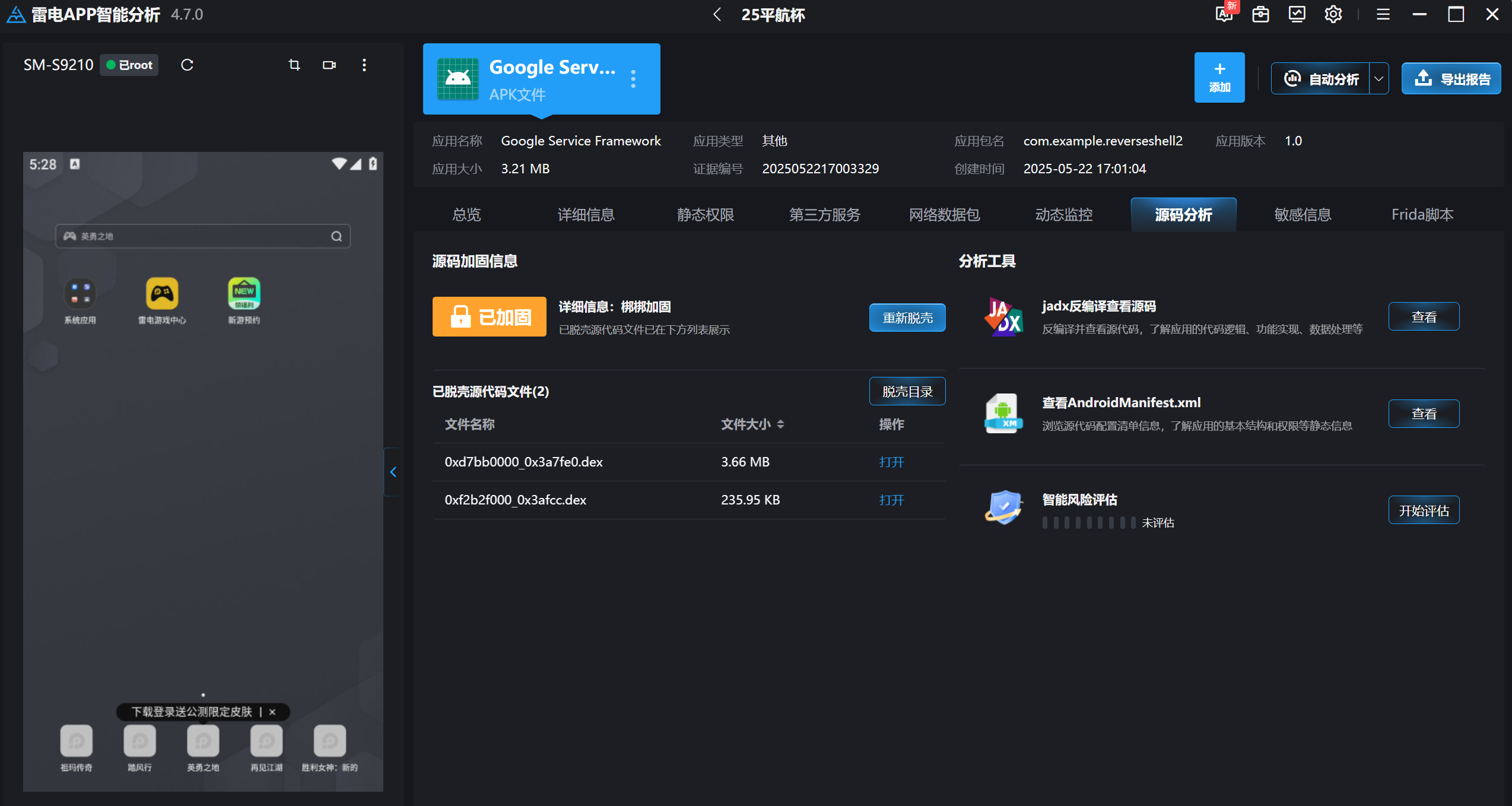1512x806 pixels.
Task: Select file name 0xd7bb0000_0x3a7fe0.dex
Action: [523, 462]
